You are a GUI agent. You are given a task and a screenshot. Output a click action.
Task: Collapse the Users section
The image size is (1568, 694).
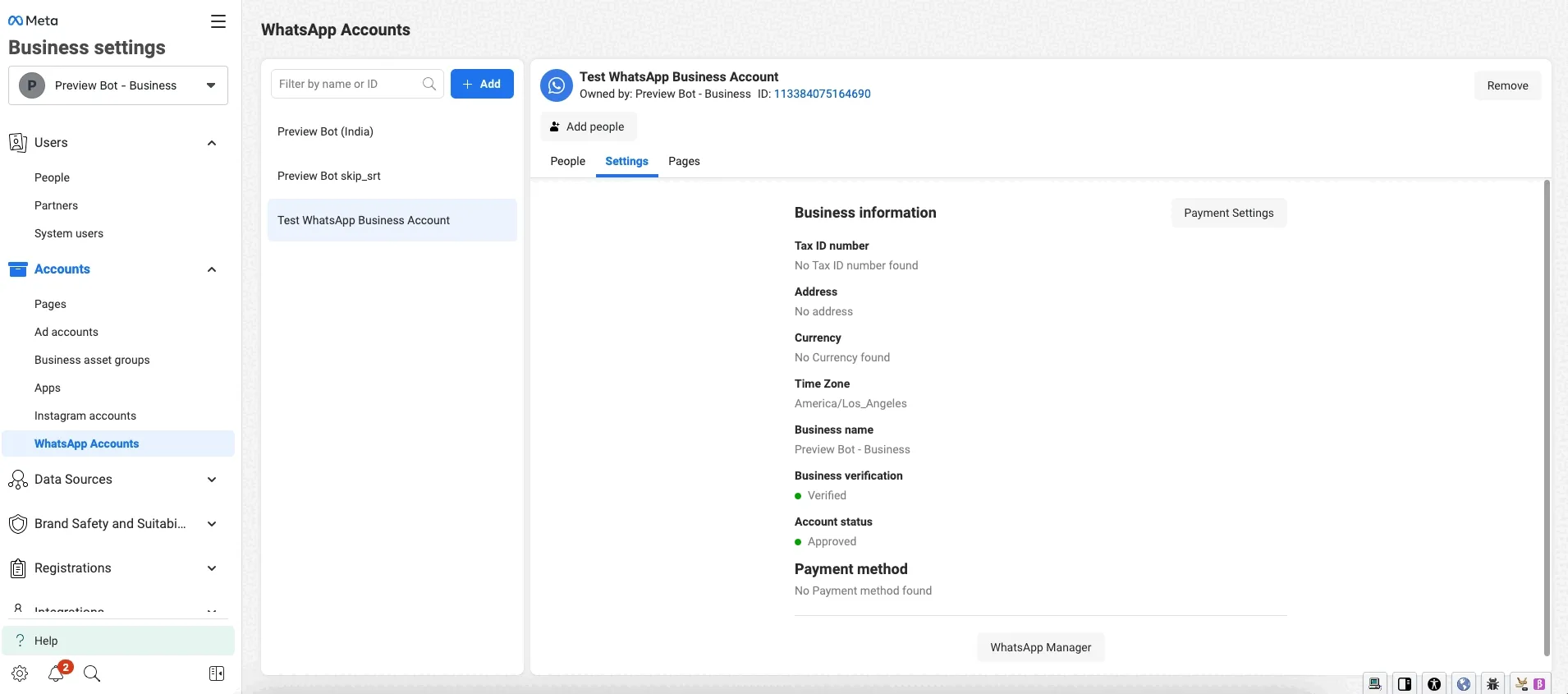pos(212,143)
